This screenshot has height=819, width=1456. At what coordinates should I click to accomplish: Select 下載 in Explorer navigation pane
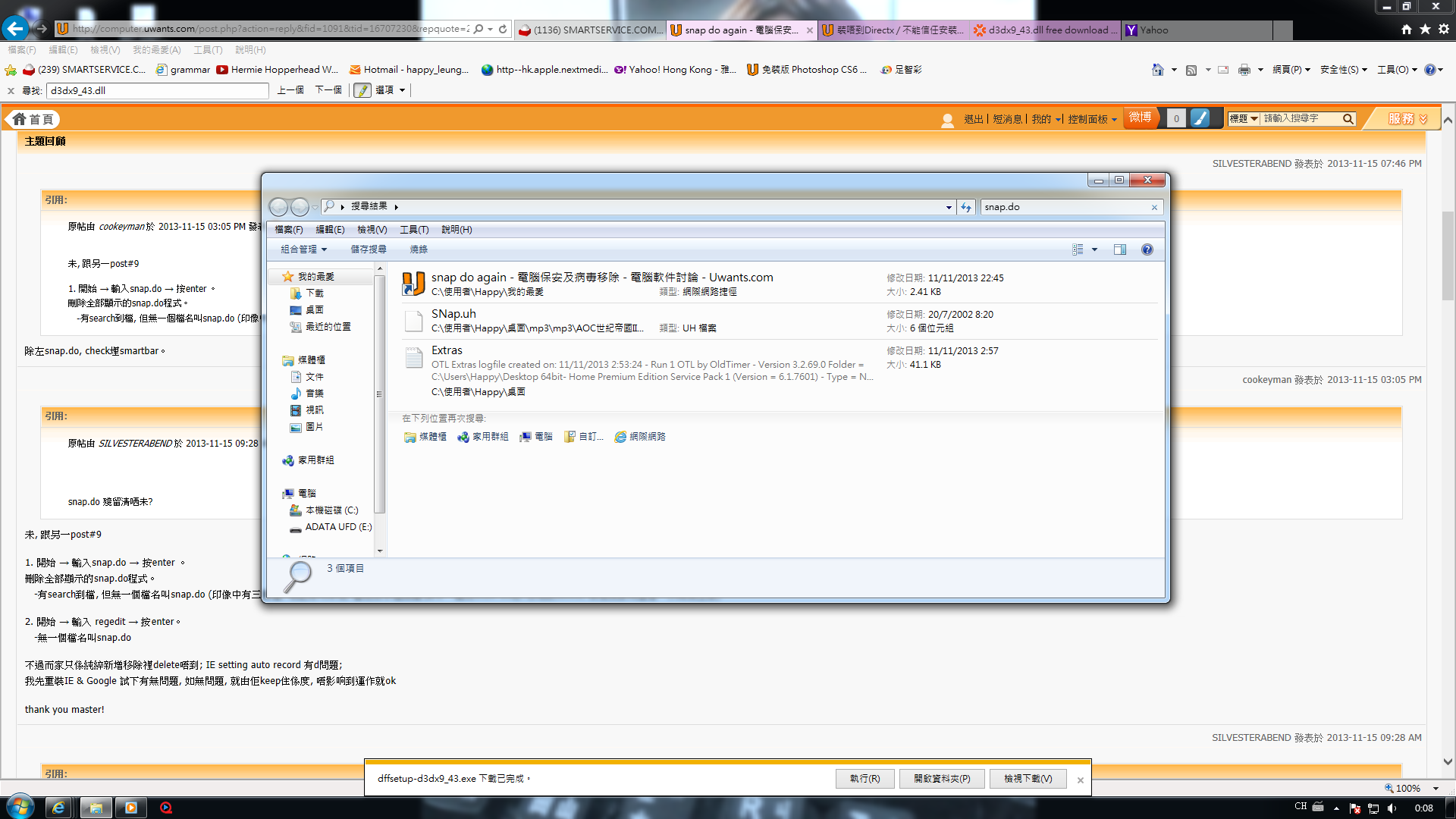tap(314, 293)
